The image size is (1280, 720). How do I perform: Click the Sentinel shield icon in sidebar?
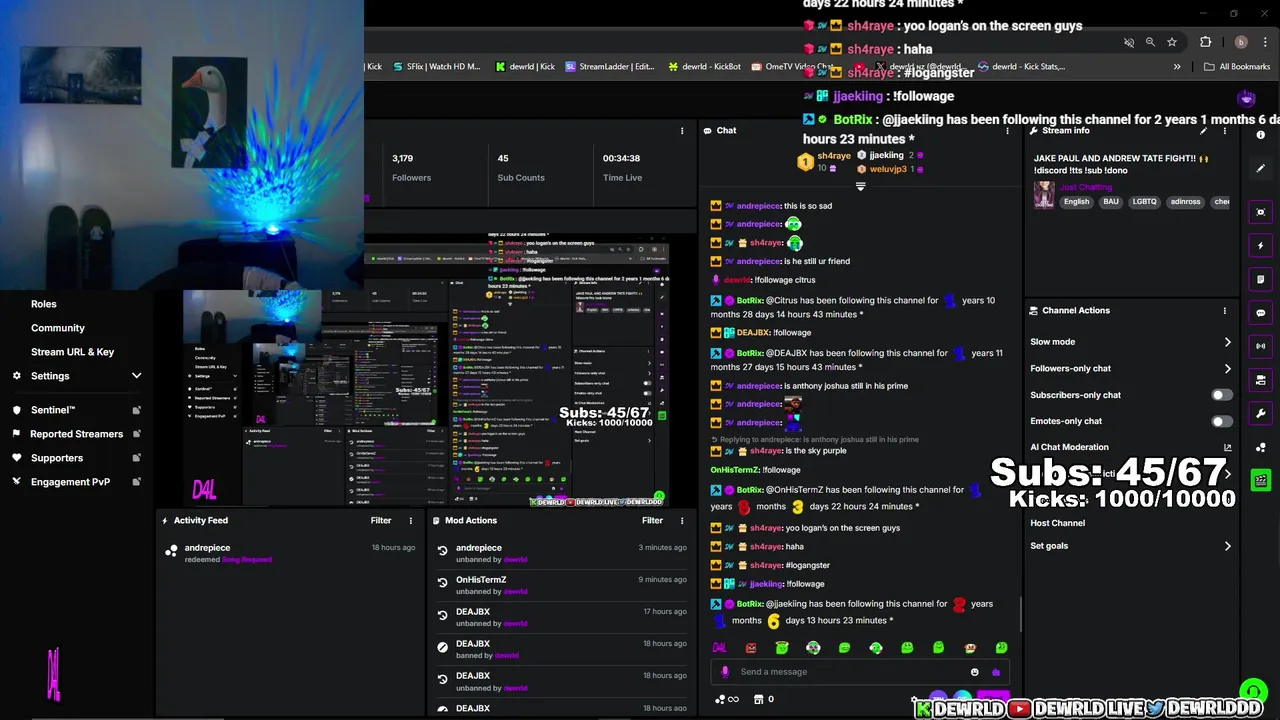[17, 410]
